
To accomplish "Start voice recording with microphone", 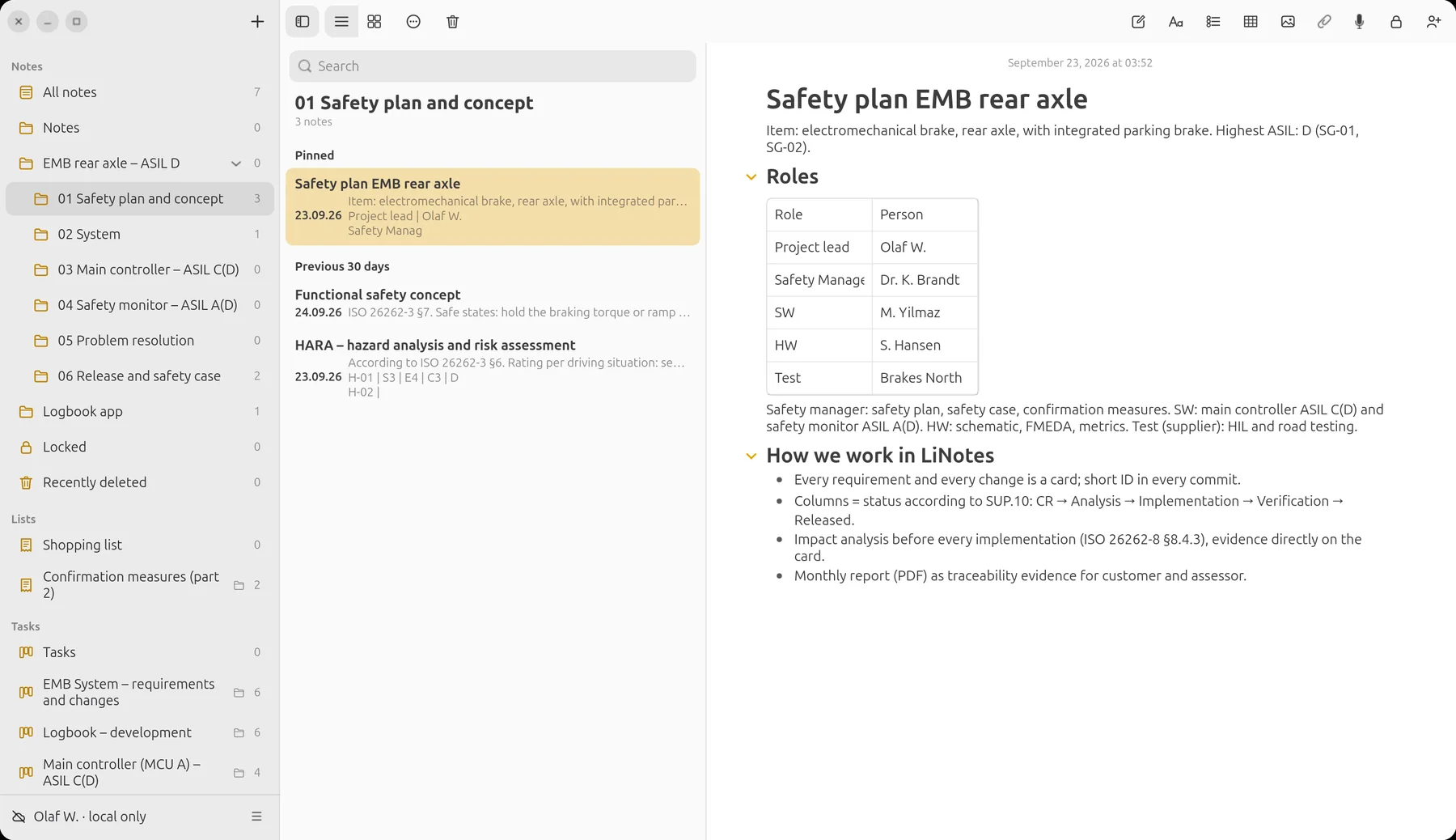I will tap(1360, 22).
